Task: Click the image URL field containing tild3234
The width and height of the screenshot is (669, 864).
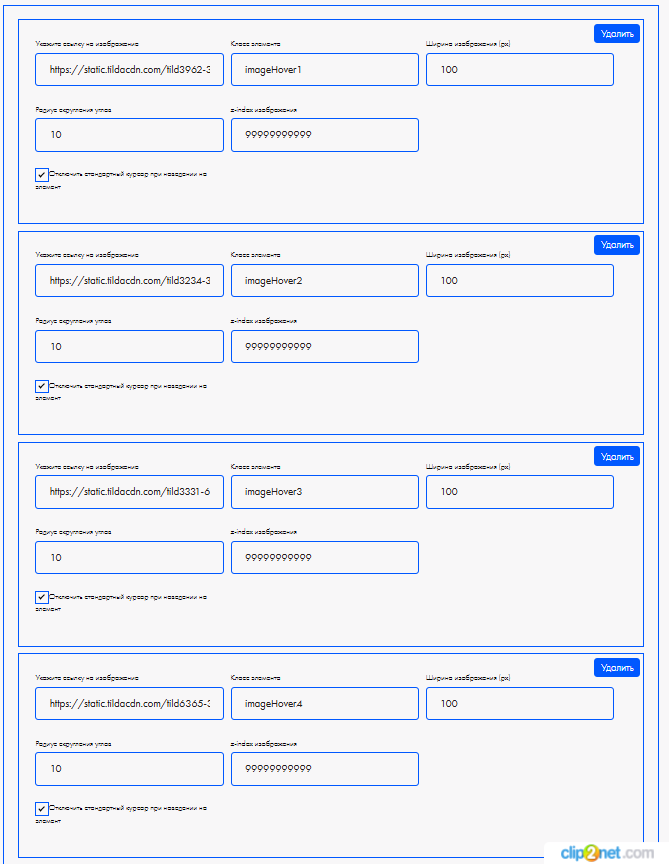Action: [129, 281]
